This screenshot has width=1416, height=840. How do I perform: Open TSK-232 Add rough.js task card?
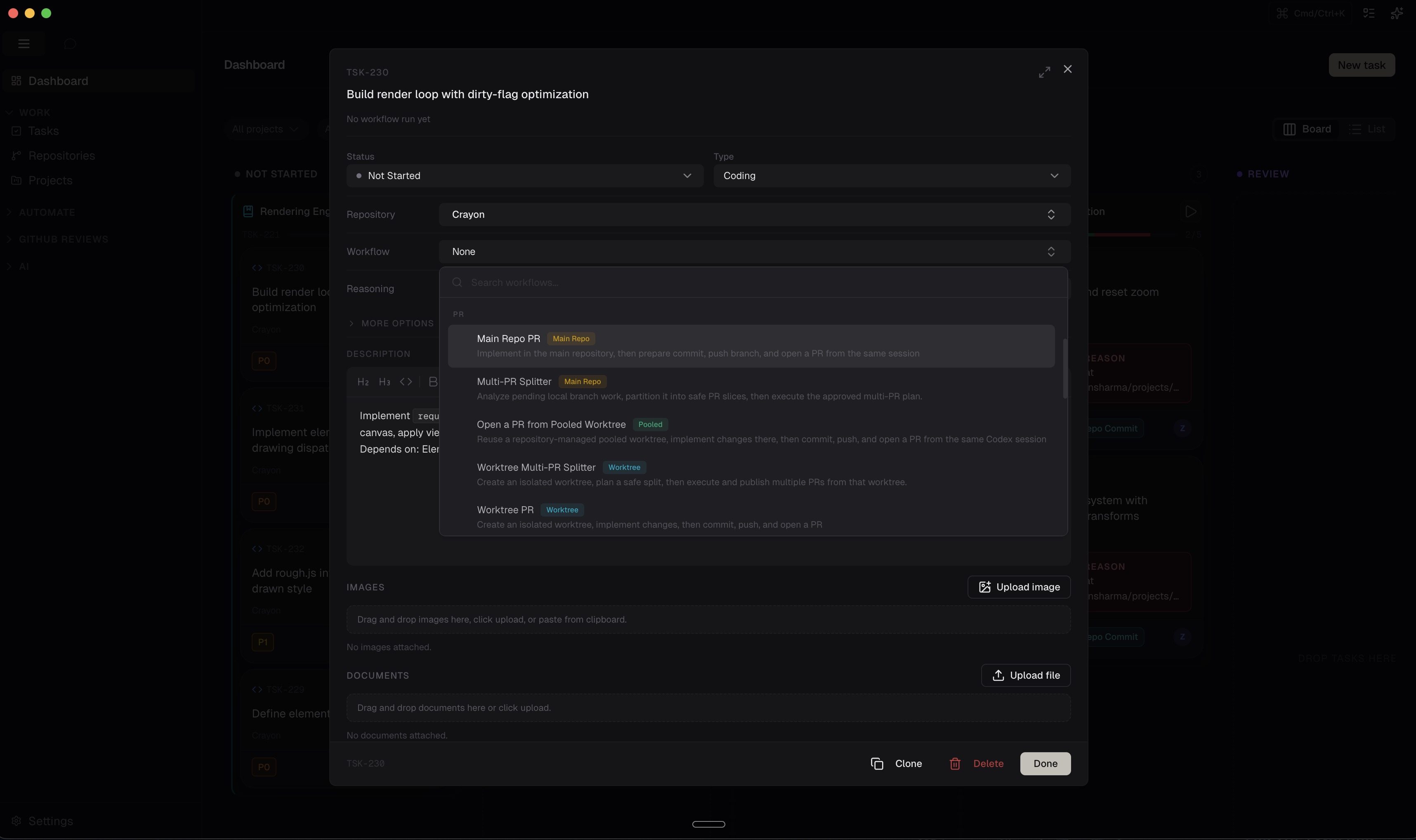pos(286,595)
